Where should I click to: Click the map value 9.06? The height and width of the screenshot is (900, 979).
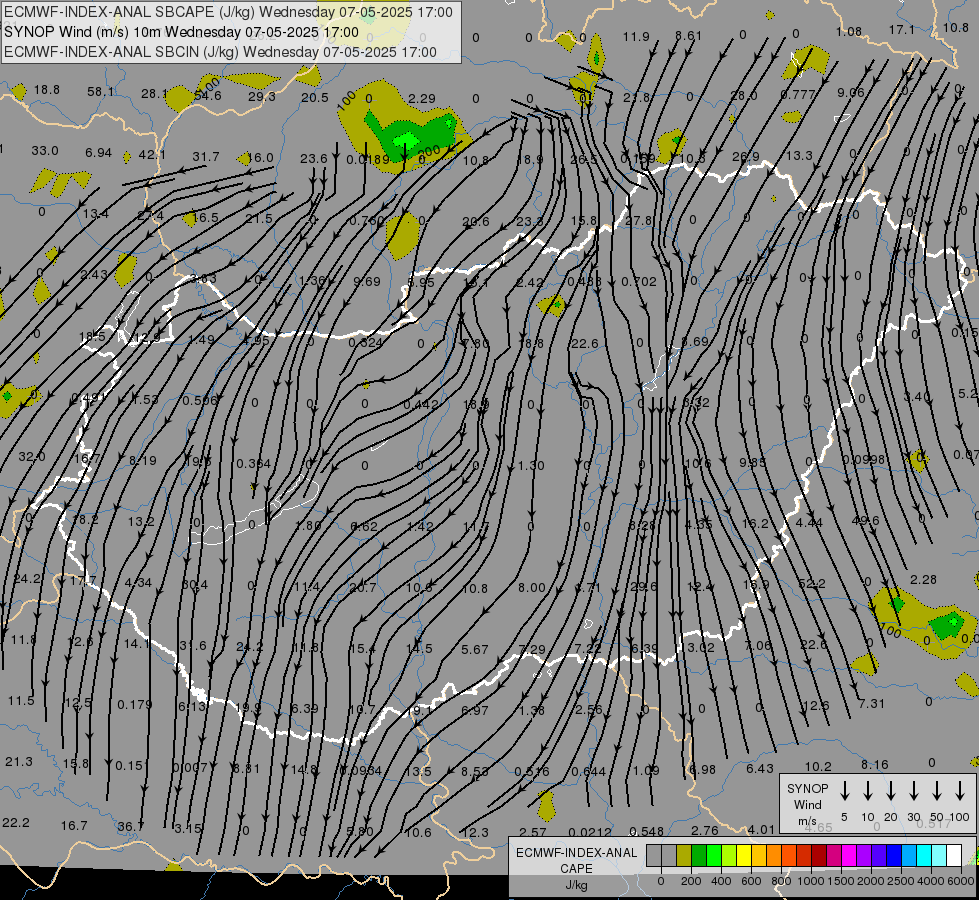click(x=850, y=92)
